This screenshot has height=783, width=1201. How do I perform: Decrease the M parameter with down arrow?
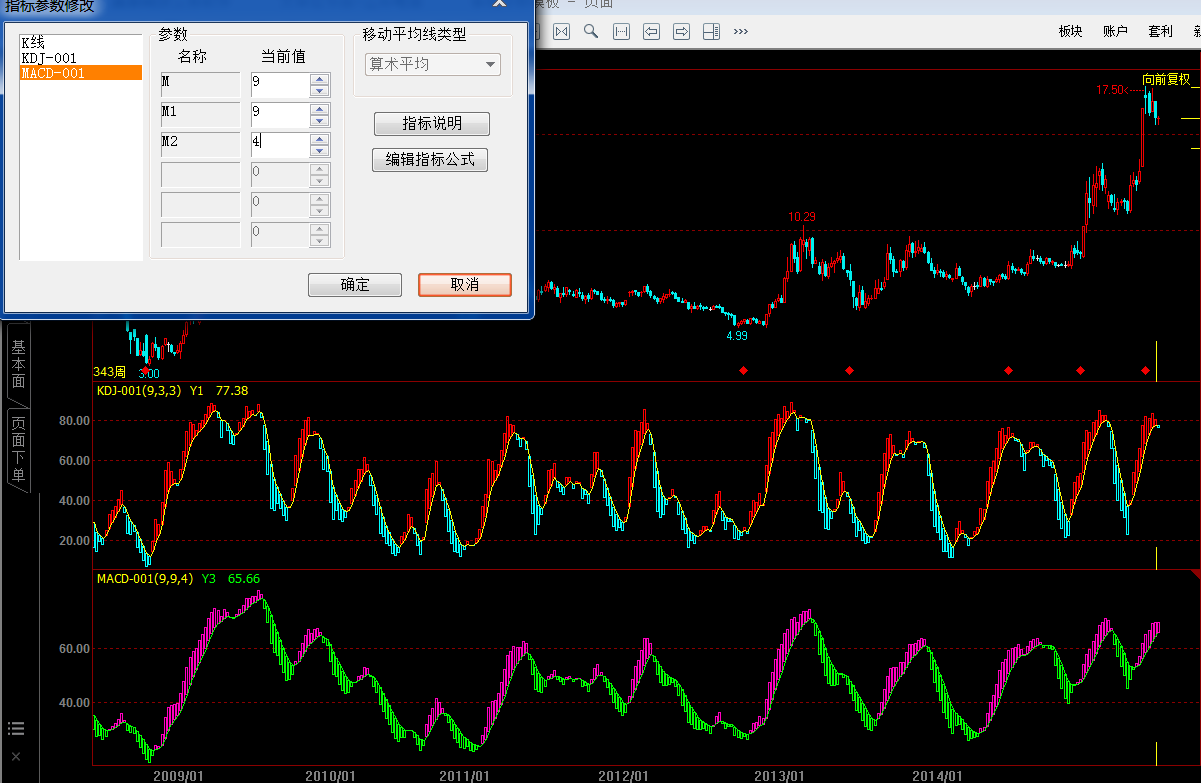point(320,91)
